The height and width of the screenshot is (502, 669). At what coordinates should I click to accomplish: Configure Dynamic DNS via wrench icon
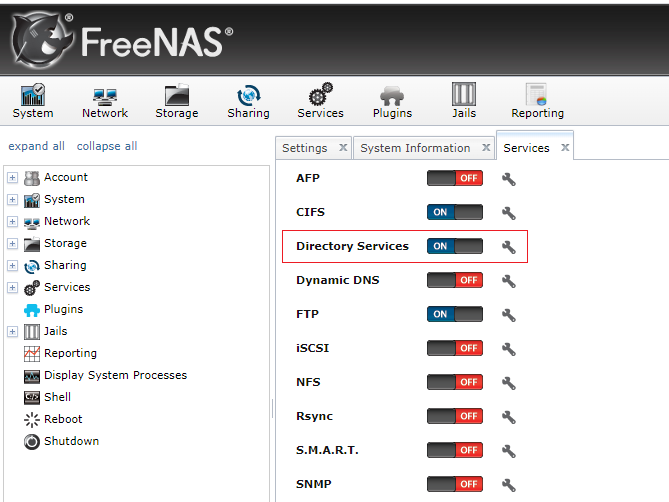(x=509, y=281)
